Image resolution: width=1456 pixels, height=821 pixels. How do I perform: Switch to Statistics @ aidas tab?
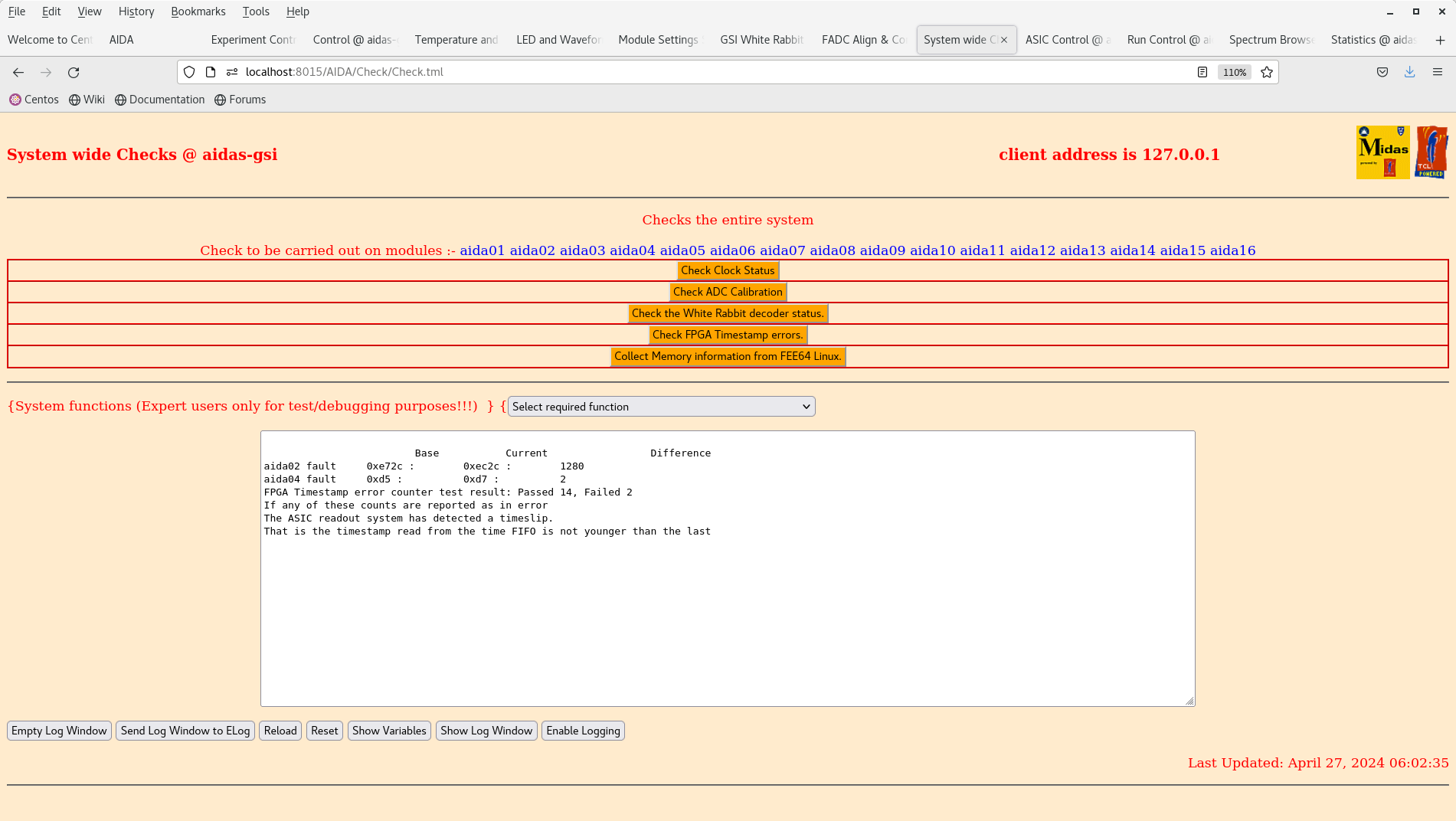click(x=1374, y=40)
